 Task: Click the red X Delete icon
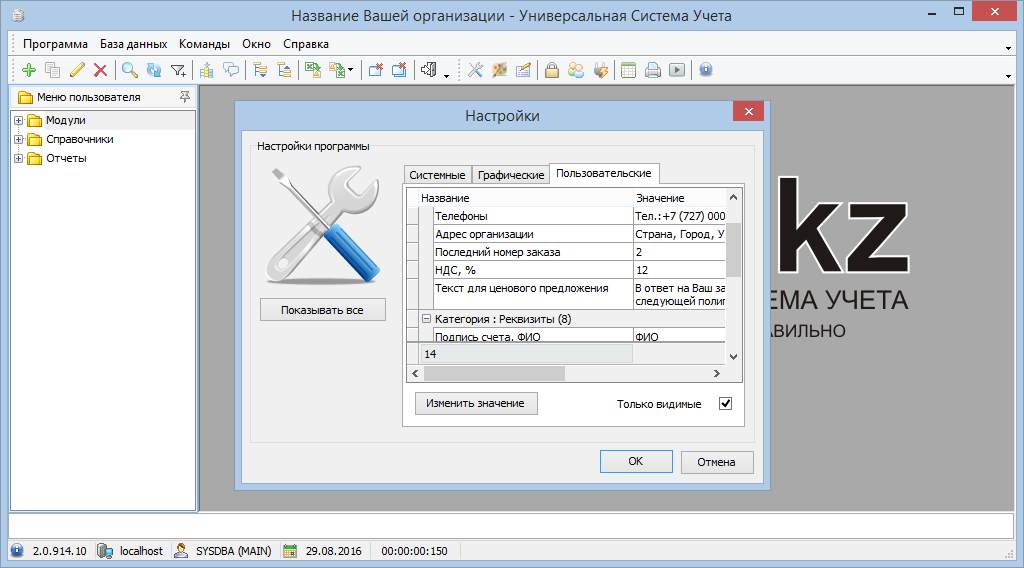tap(100, 70)
